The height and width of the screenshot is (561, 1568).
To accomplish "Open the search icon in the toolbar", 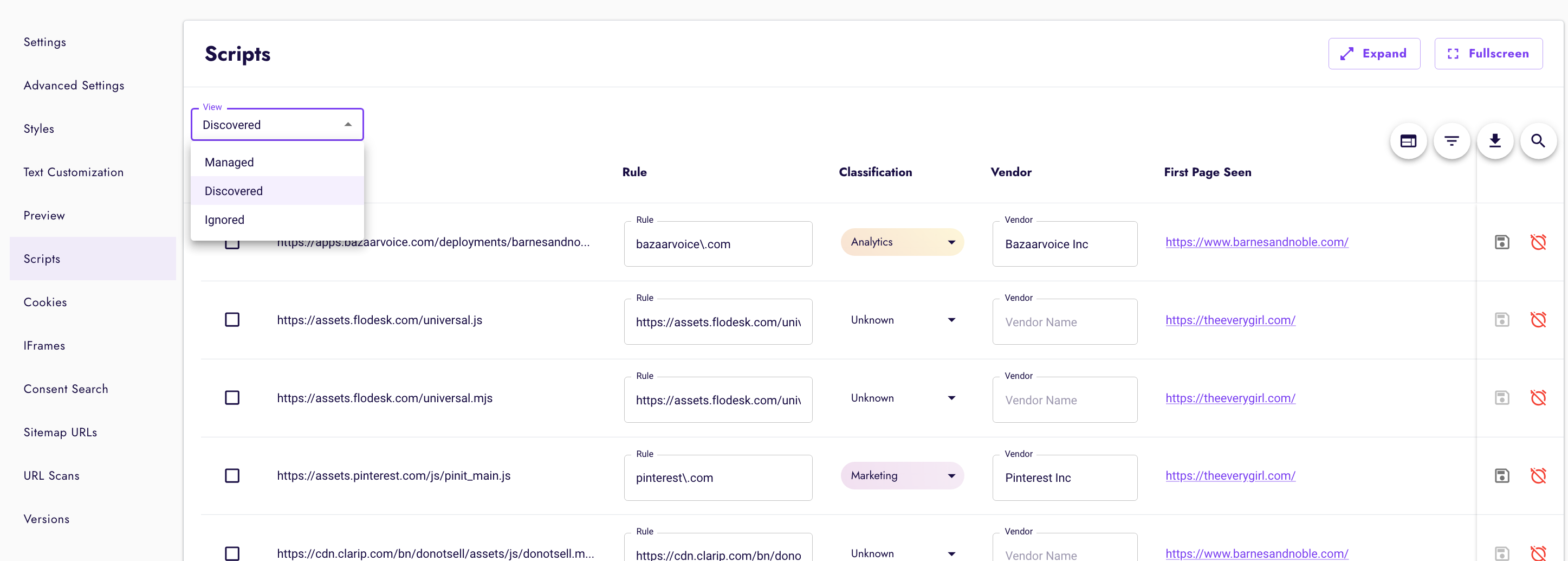I will click(x=1539, y=141).
